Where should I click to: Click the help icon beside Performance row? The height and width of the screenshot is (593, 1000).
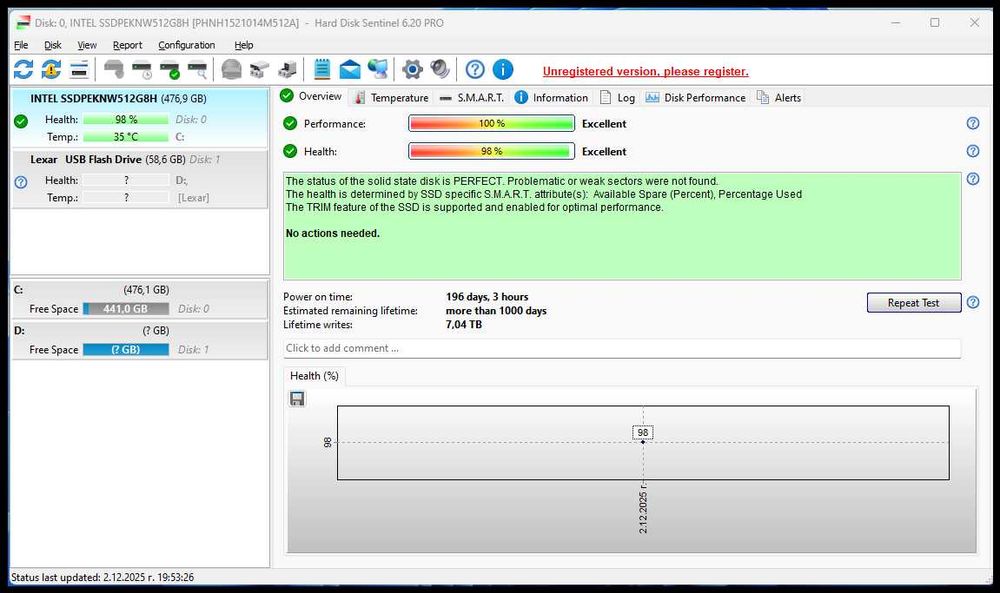973,123
